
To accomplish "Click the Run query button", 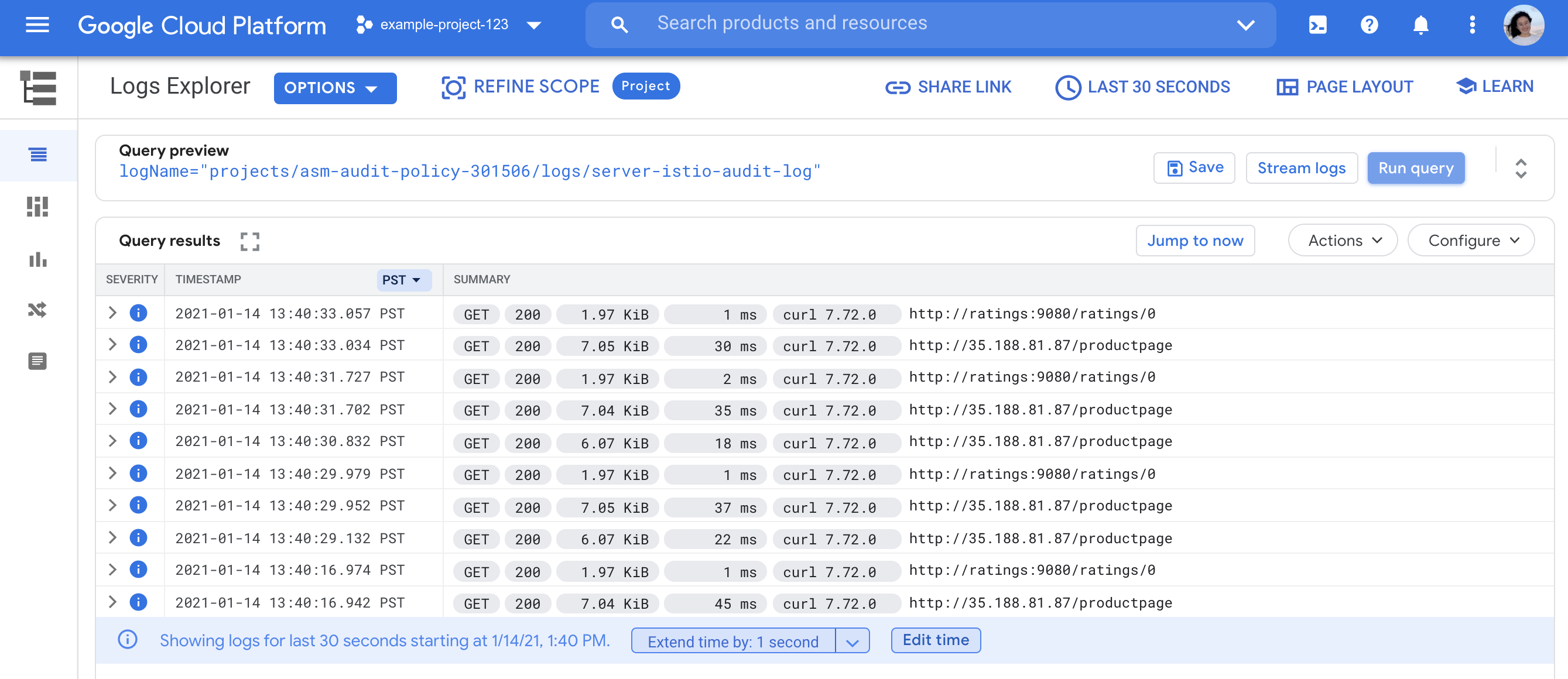I will [1416, 167].
